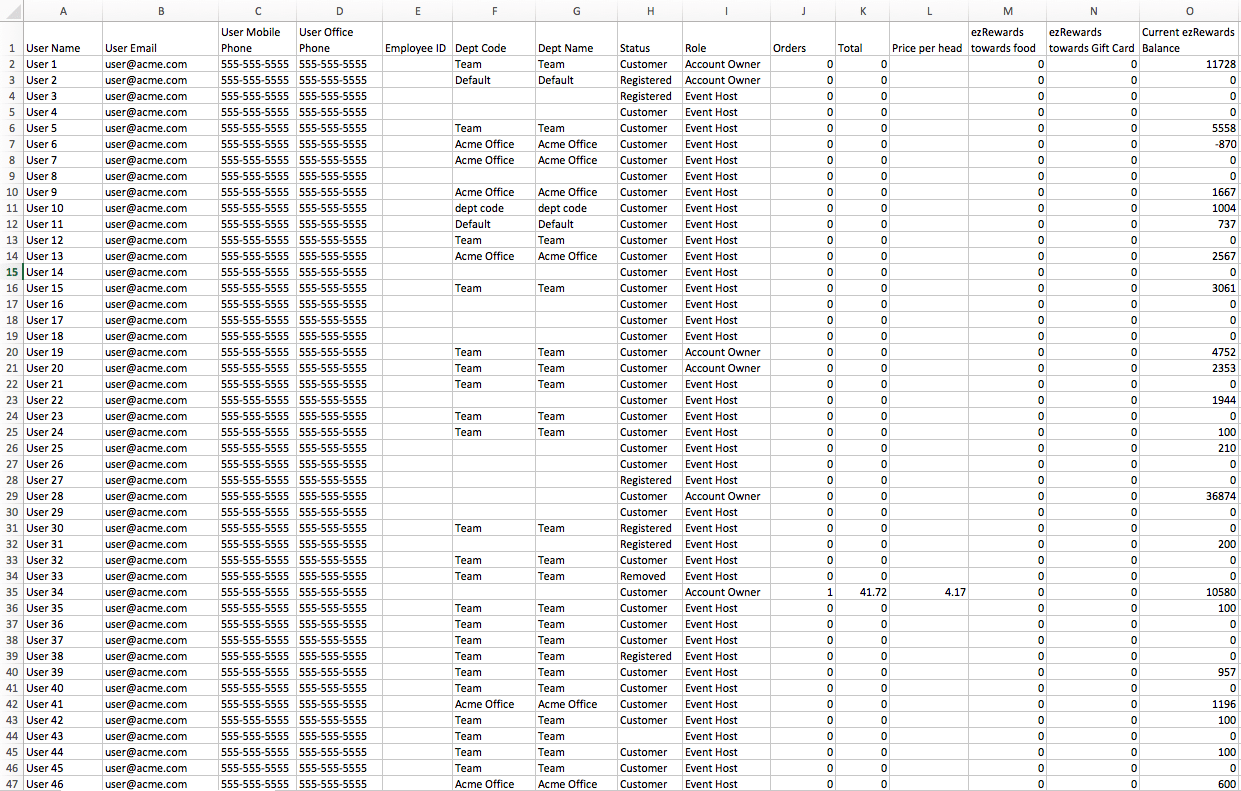This screenshot has width=1241, height=791.
Task: Select row 15 header number
Action: pyautogui.click(x=11, y=272)
